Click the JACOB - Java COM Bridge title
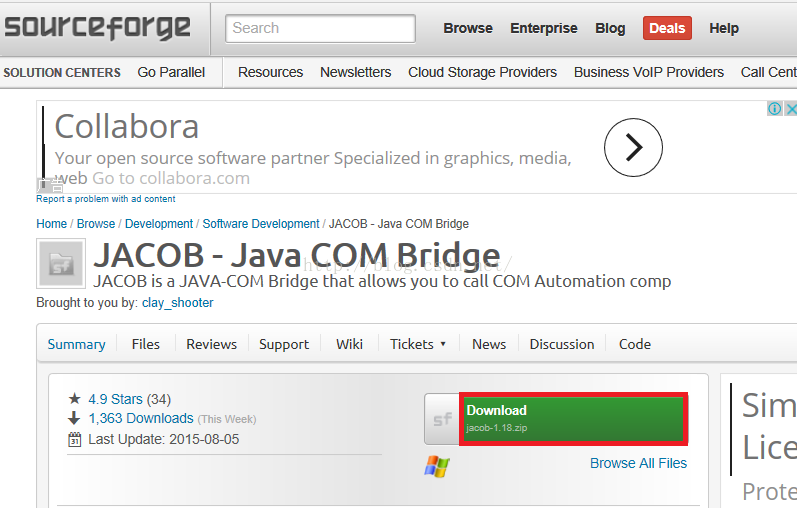 tap(297, 255)
